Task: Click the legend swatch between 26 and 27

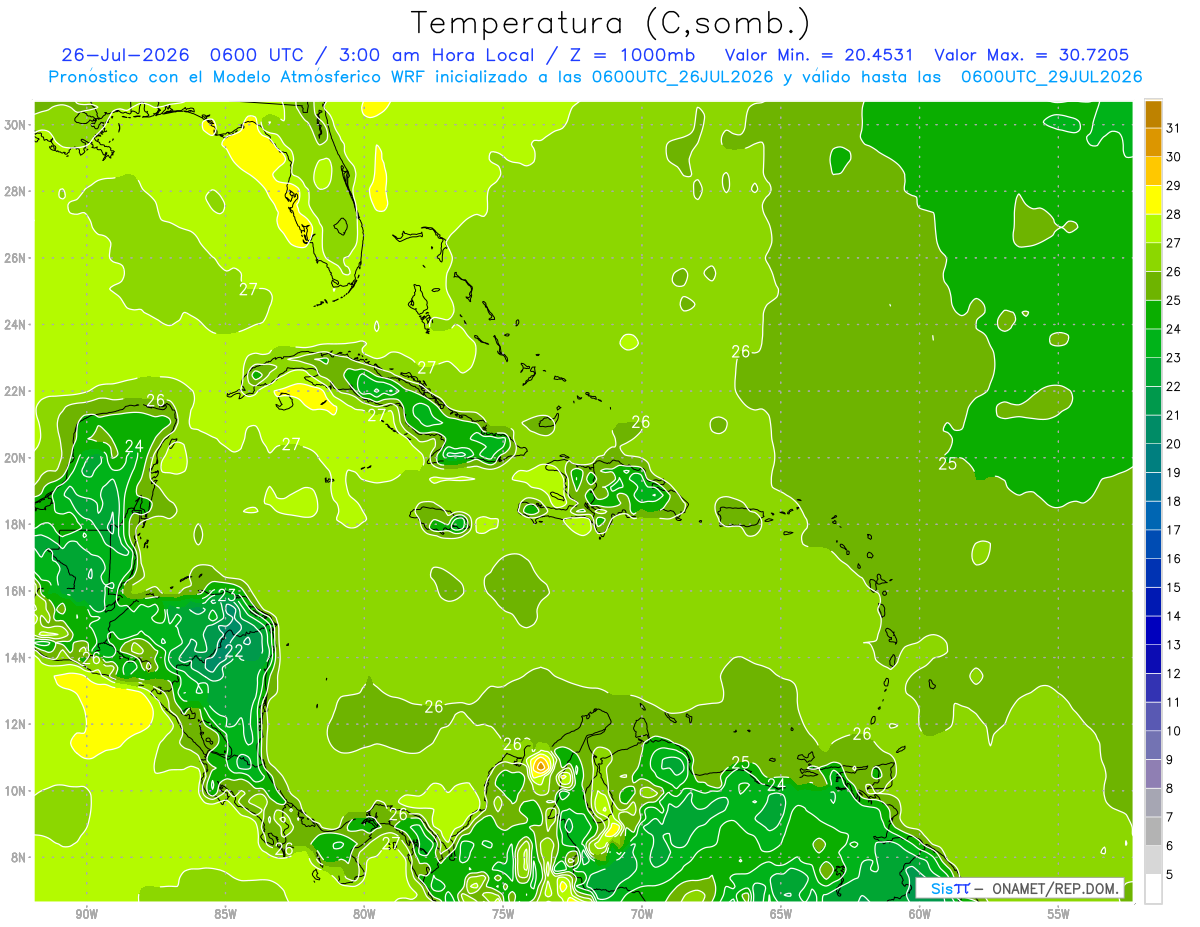Action: point(1153,258)
